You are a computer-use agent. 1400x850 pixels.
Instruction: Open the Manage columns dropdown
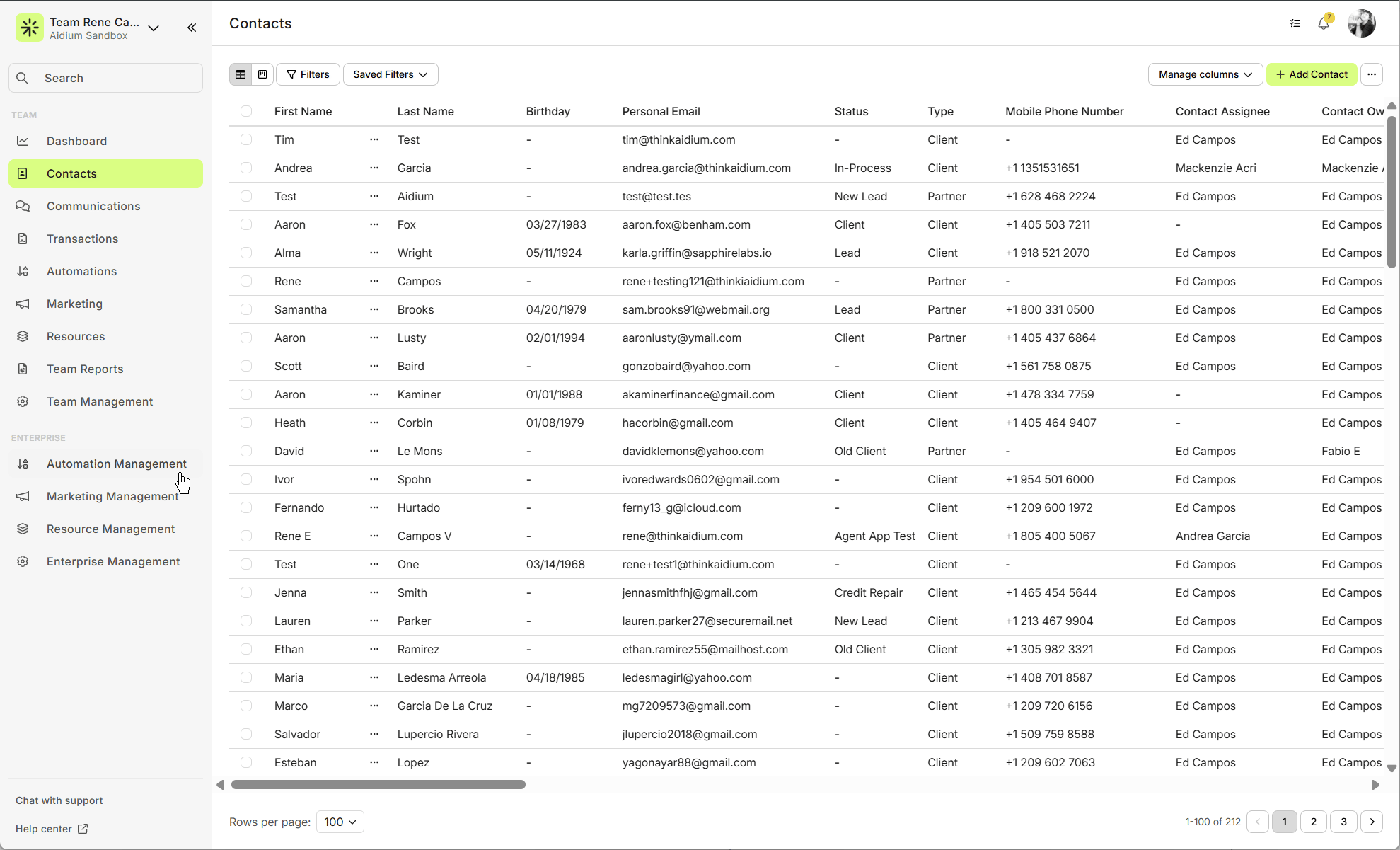[x=1205, y=74]
